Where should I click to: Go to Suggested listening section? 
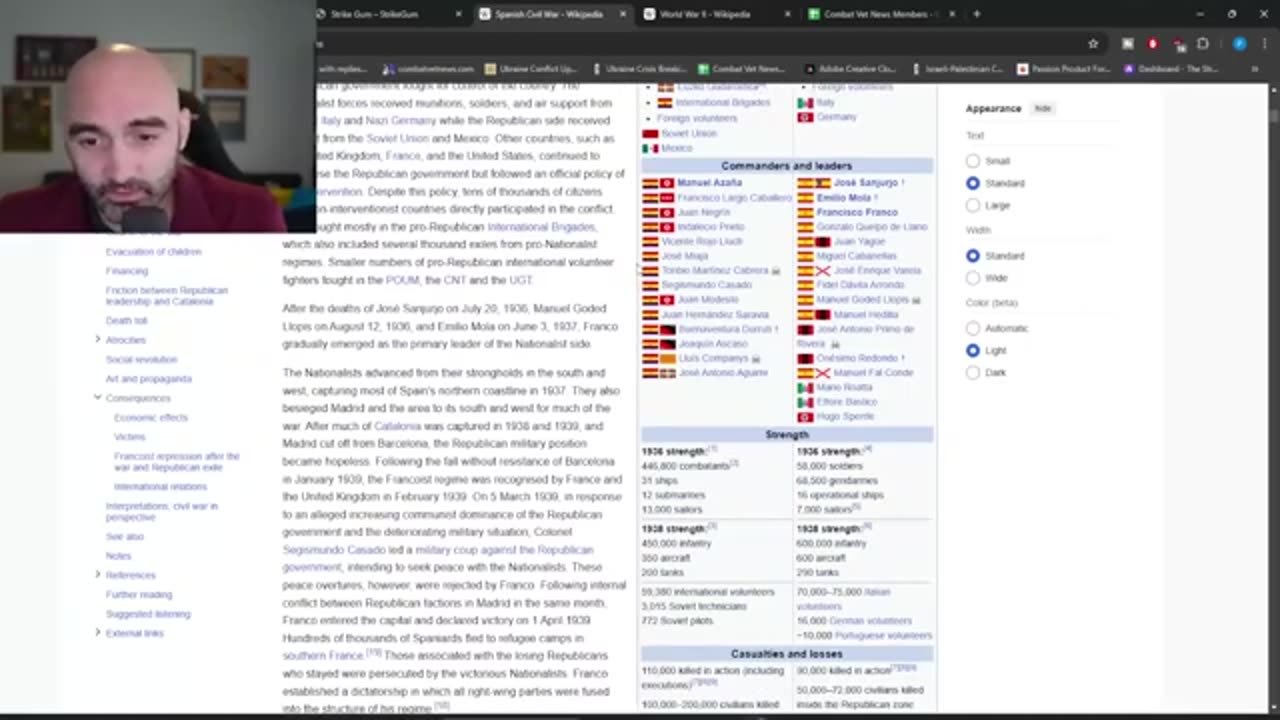pos(148,614)
